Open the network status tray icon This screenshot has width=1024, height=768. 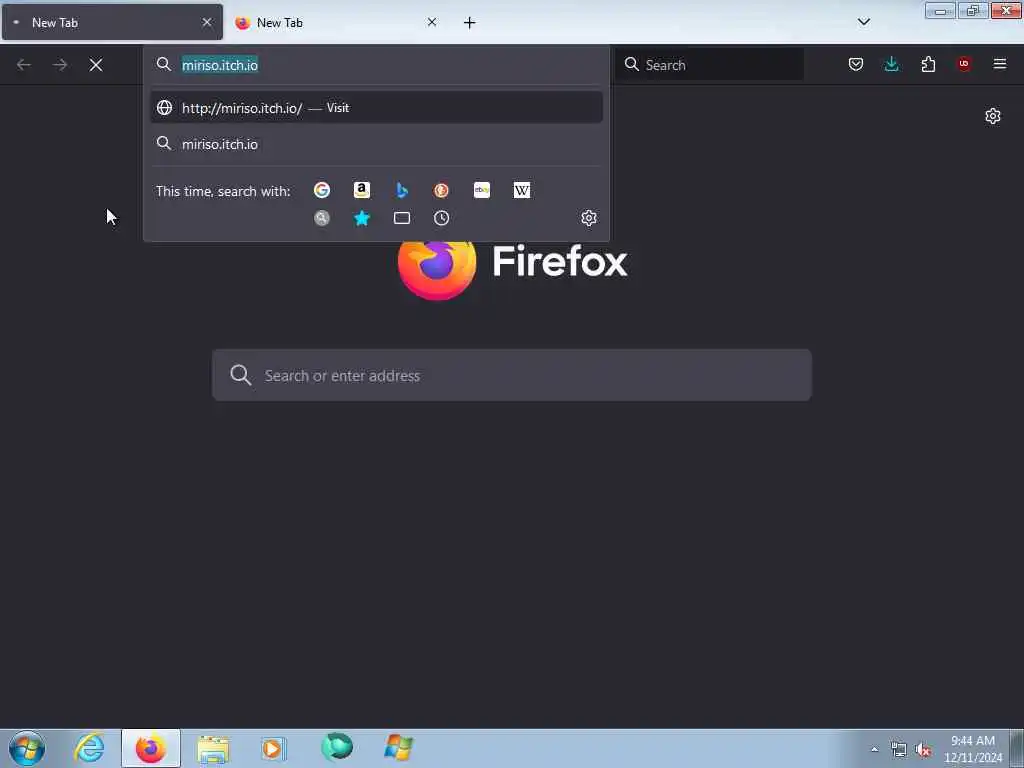[x=899, y=750]
